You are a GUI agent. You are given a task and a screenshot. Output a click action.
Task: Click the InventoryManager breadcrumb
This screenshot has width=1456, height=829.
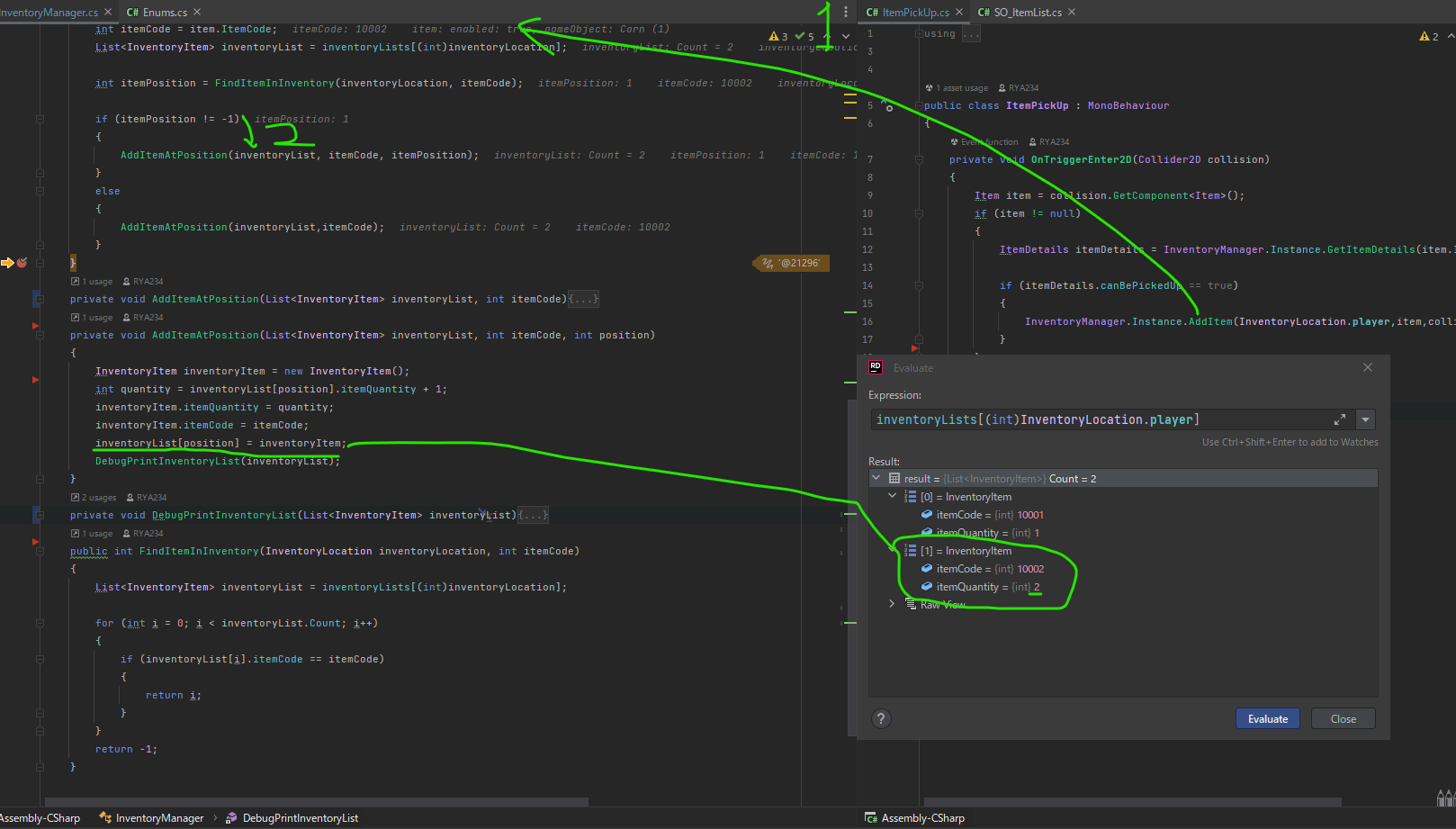click(152, 818)
